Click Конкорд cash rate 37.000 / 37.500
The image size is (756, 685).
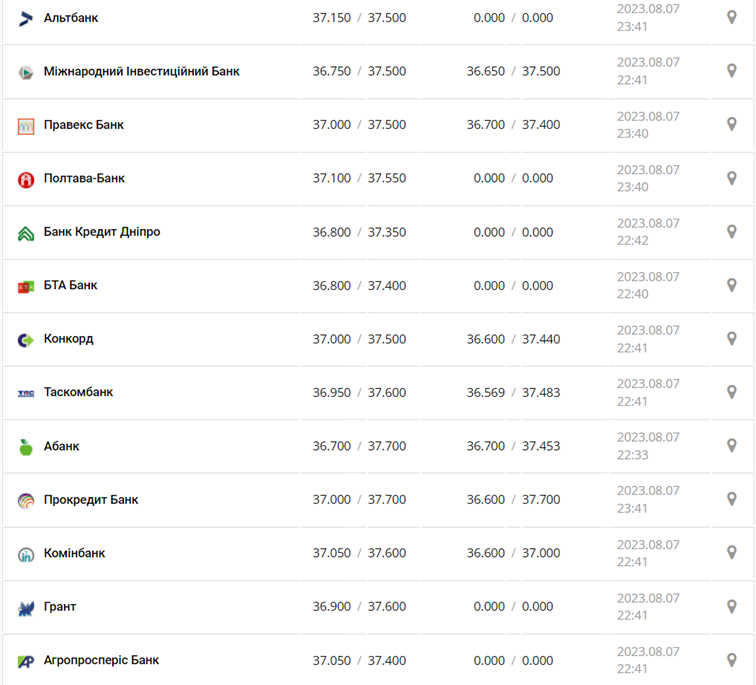[359, 339]
